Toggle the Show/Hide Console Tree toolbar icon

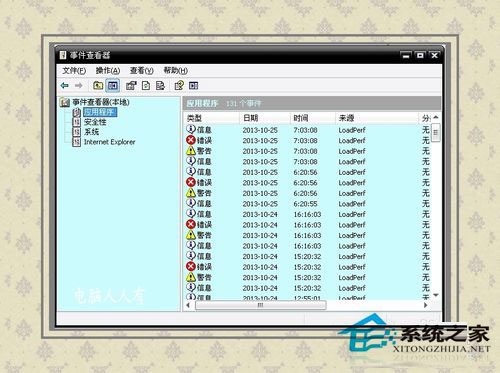(x=113, y=86)
